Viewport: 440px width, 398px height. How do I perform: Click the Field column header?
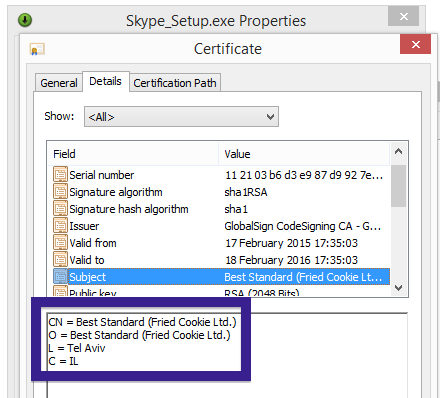pyautogui.click(x=133, y=154)
